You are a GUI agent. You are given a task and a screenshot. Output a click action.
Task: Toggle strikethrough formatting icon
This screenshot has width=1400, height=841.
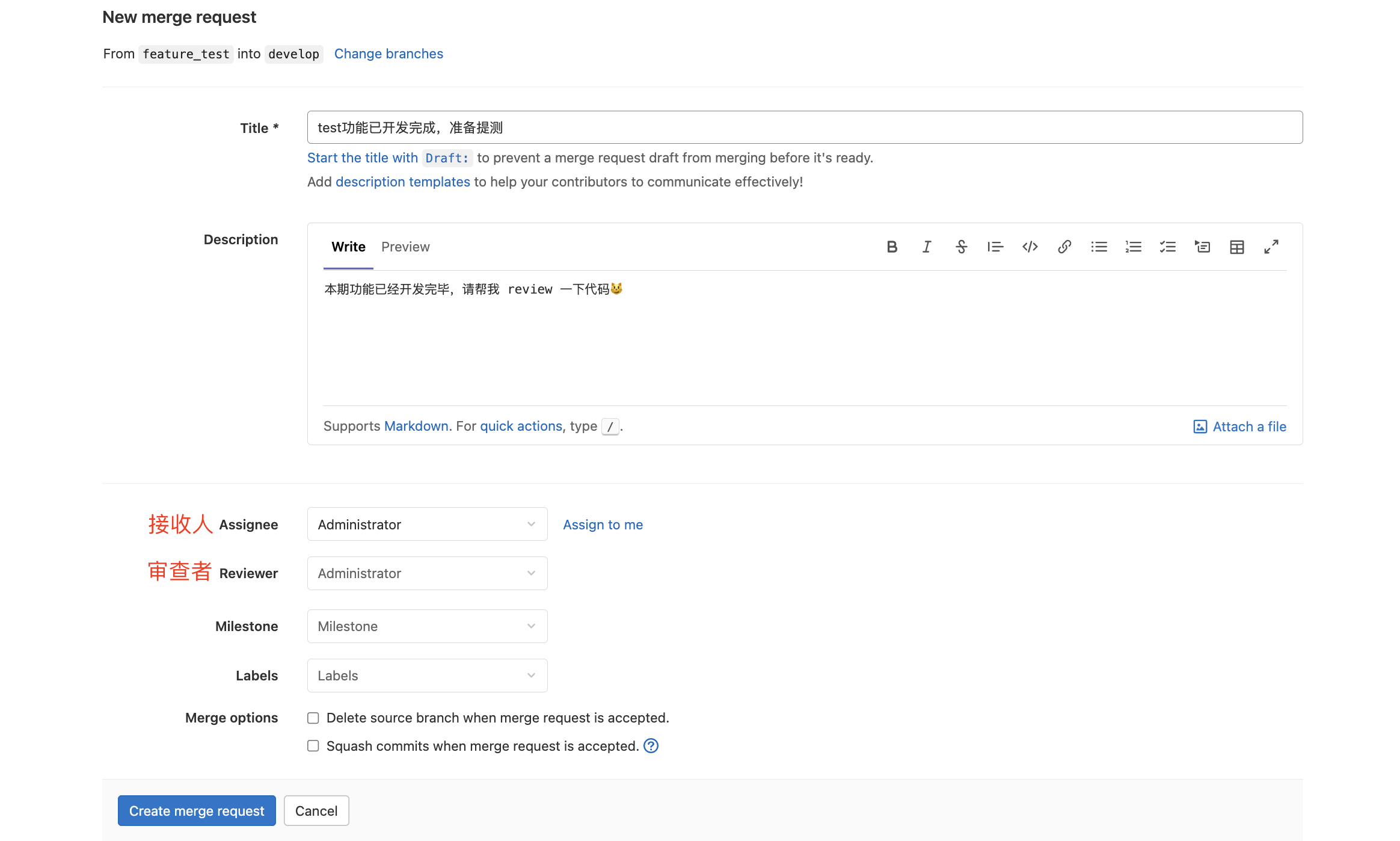tap(961, 247)
